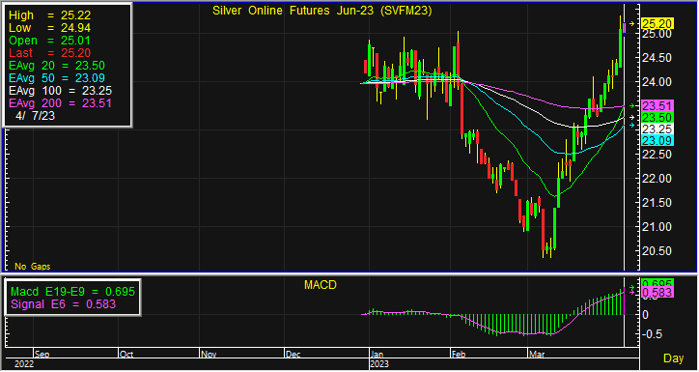Viewport: 699px width, 372px height.
Task: Click the 24.00 price axis label
Action: coord(657,82)
